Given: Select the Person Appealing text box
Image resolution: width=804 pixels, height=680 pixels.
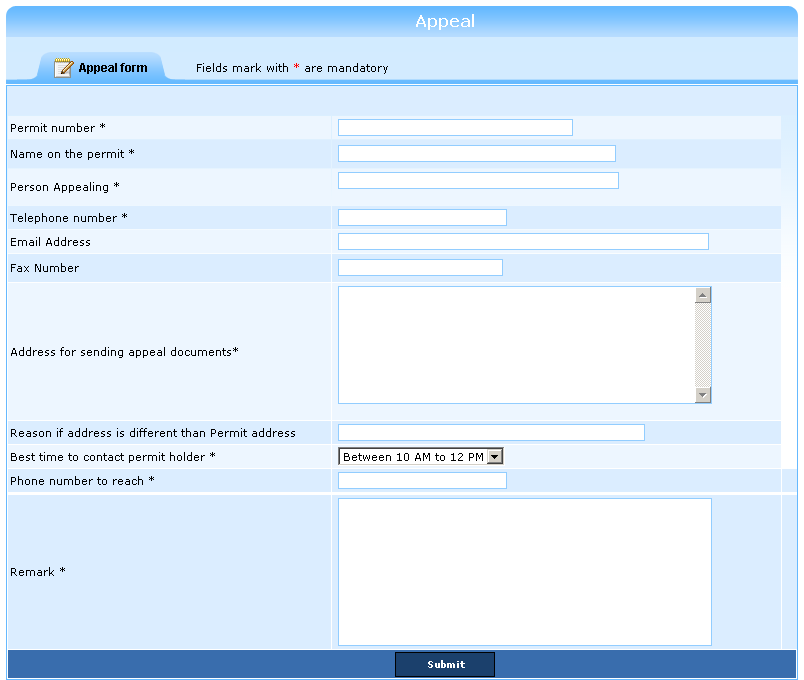Looking at the screenshot, I should pyautogui.click(x=478, y=180).
